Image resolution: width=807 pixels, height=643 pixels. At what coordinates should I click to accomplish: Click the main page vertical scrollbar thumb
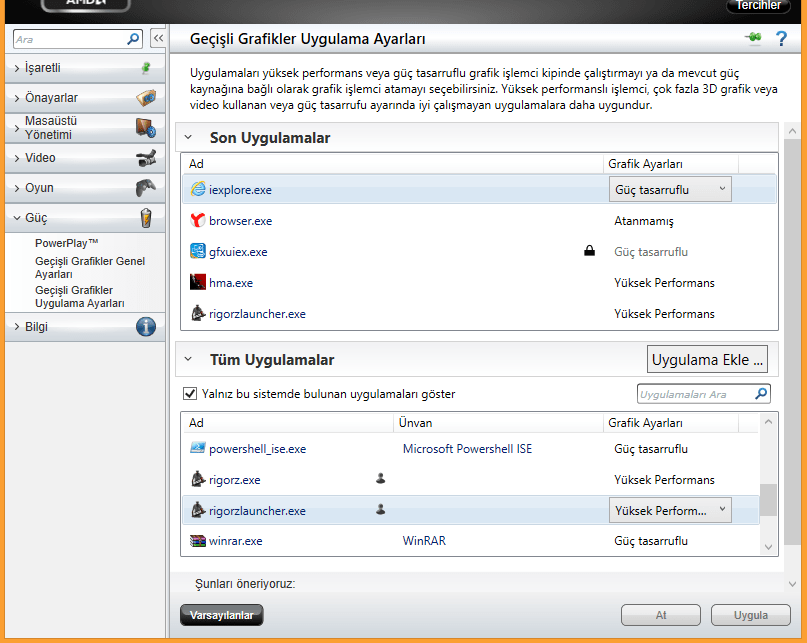(x=793, y=342)
